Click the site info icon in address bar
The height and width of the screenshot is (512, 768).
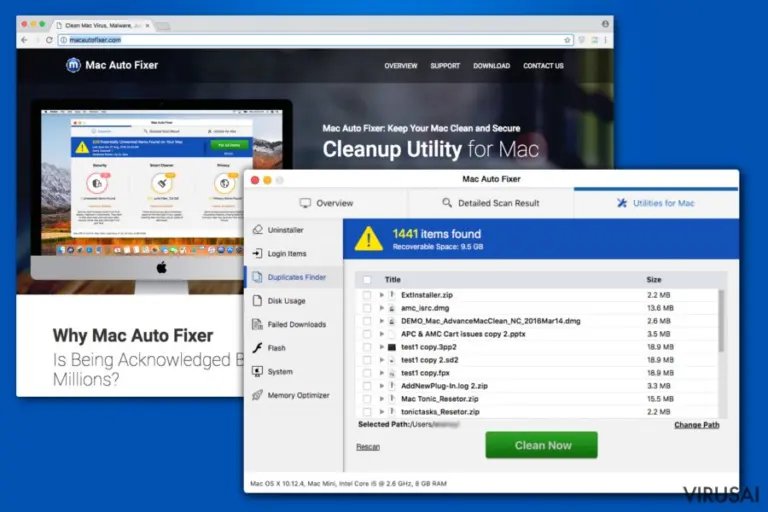point(64,40)
